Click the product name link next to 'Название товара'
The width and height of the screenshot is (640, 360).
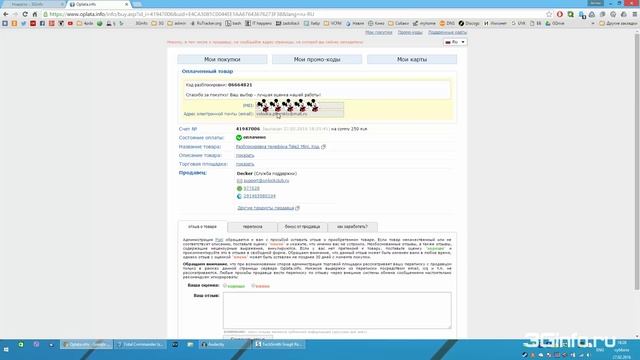click(x=278, y=147)
